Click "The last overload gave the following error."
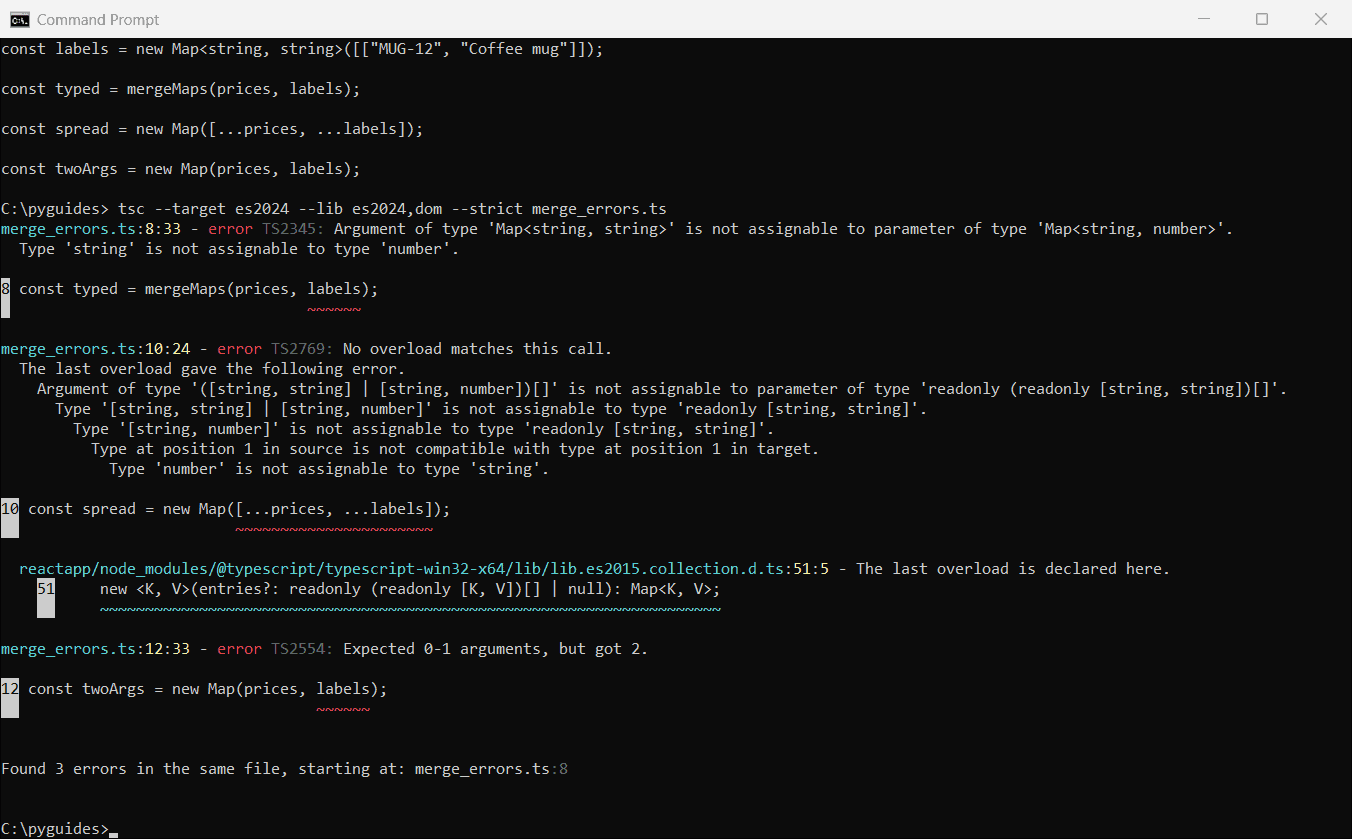 click(x=212, y=369)
